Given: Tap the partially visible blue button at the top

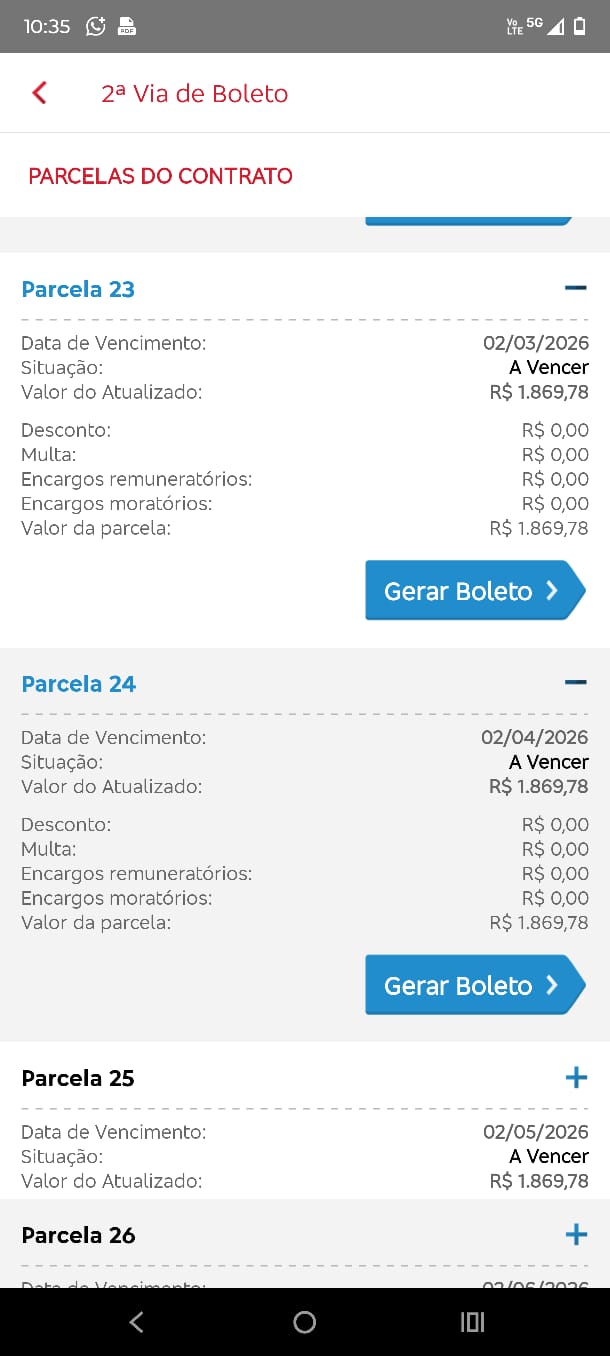Looking at the screenshot, I should [468, 219].
